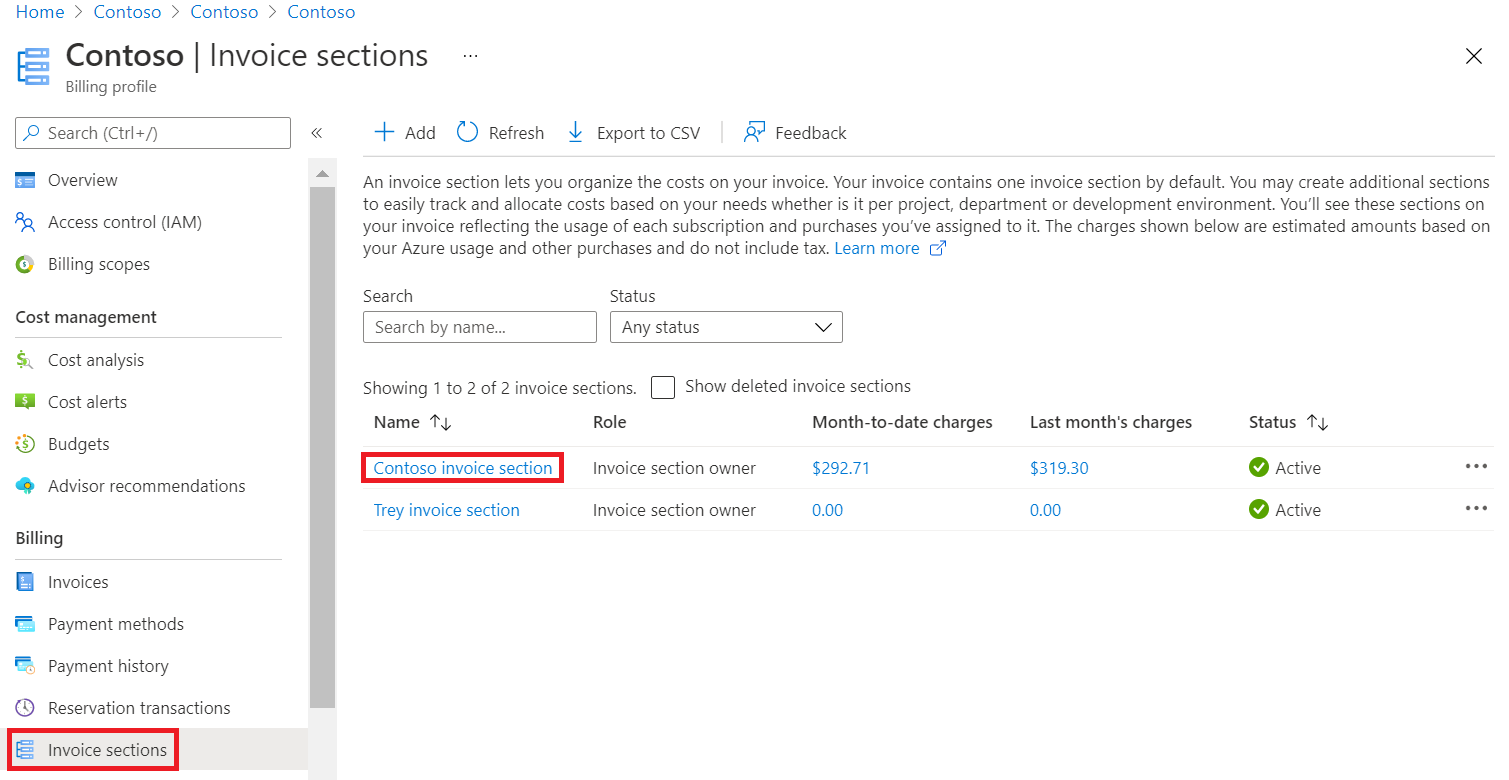Open Budgets in the sidebar

[x=78, y=444]
